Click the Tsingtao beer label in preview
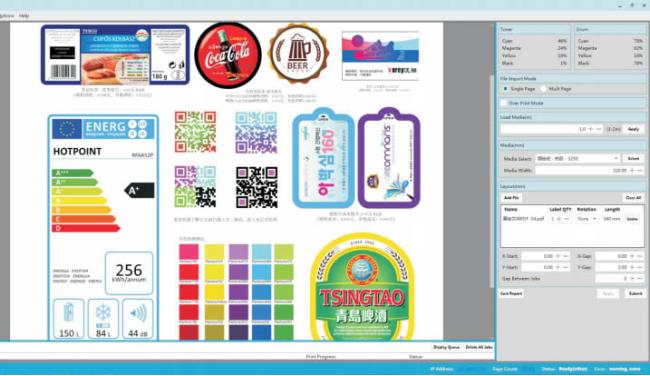Screen dimensions: 650x376 [362, 287]
